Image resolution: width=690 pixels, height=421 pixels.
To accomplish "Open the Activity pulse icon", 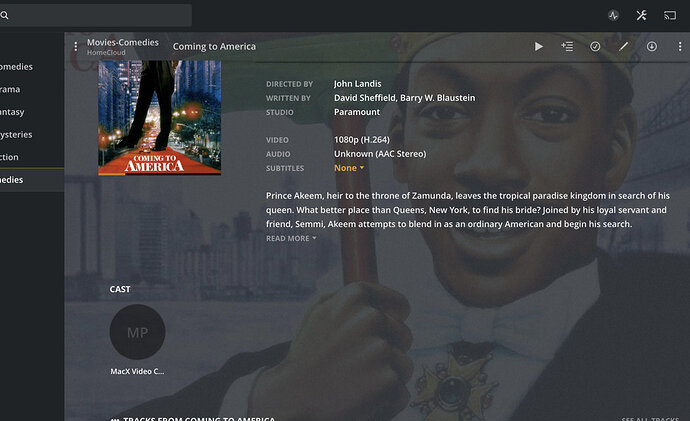I will (x=613, y=15).
